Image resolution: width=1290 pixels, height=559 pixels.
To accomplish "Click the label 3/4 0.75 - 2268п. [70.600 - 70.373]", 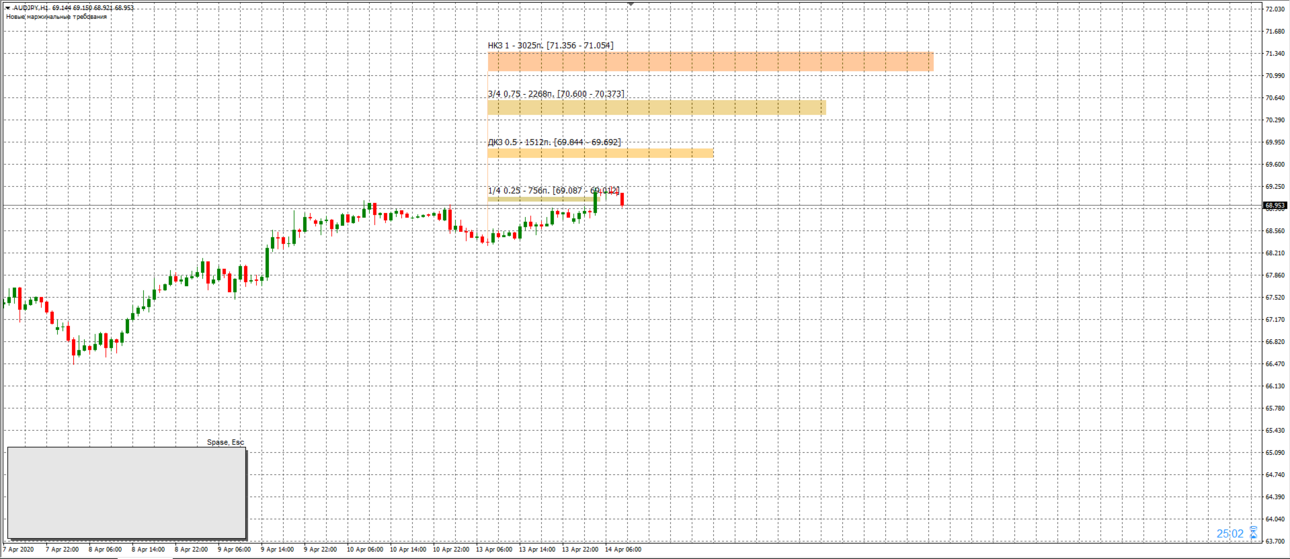I will pos(556,94).
